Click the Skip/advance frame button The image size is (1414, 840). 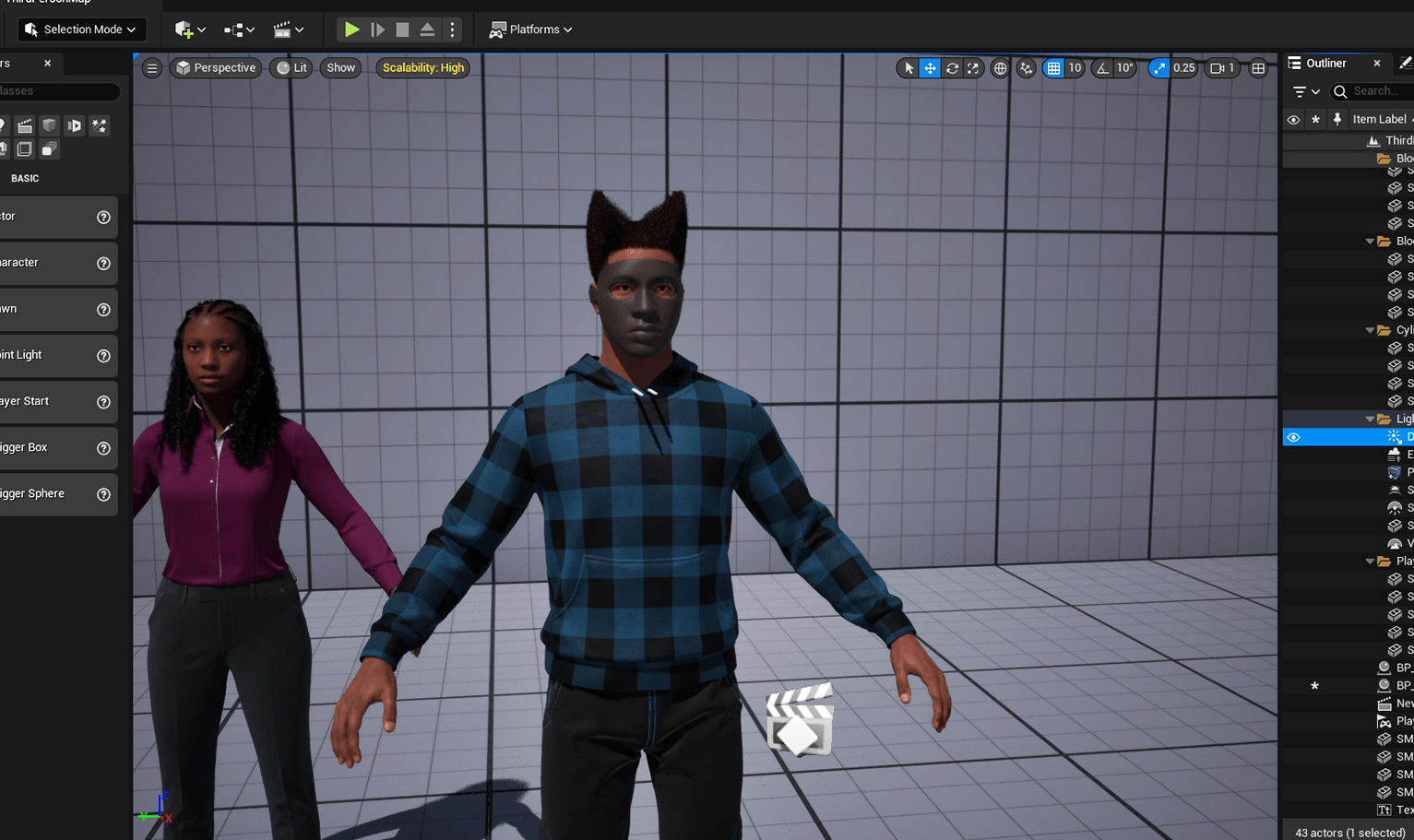click(377, 30)
